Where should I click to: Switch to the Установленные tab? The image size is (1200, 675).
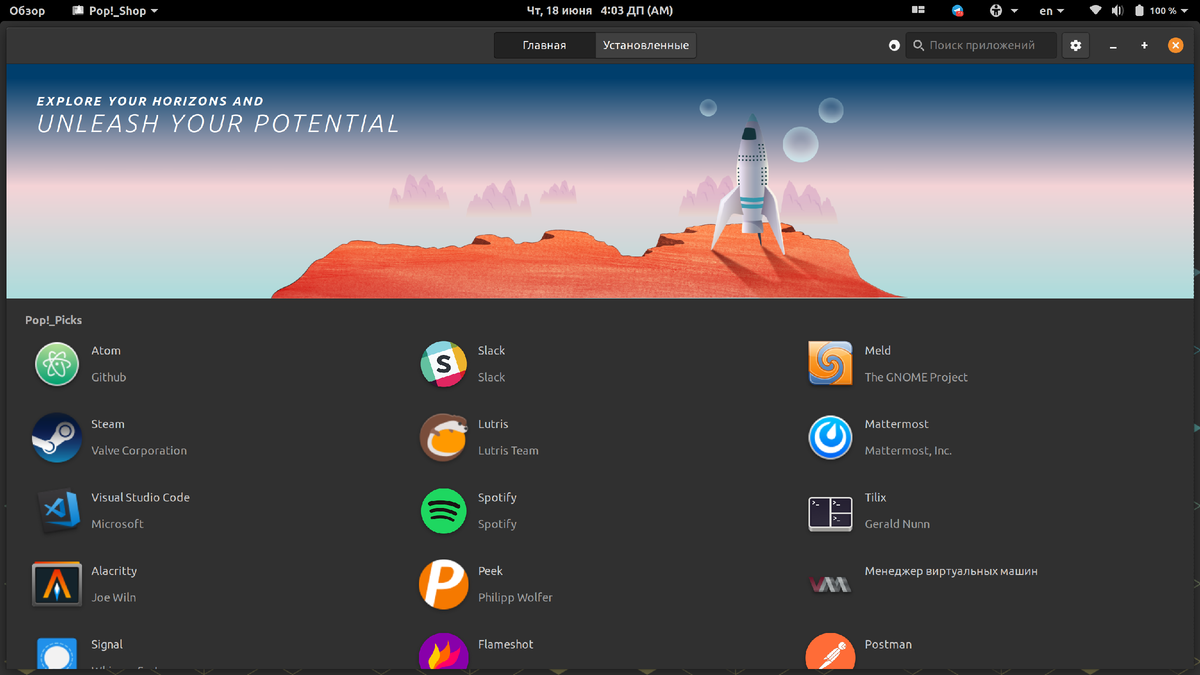point(646,45)
